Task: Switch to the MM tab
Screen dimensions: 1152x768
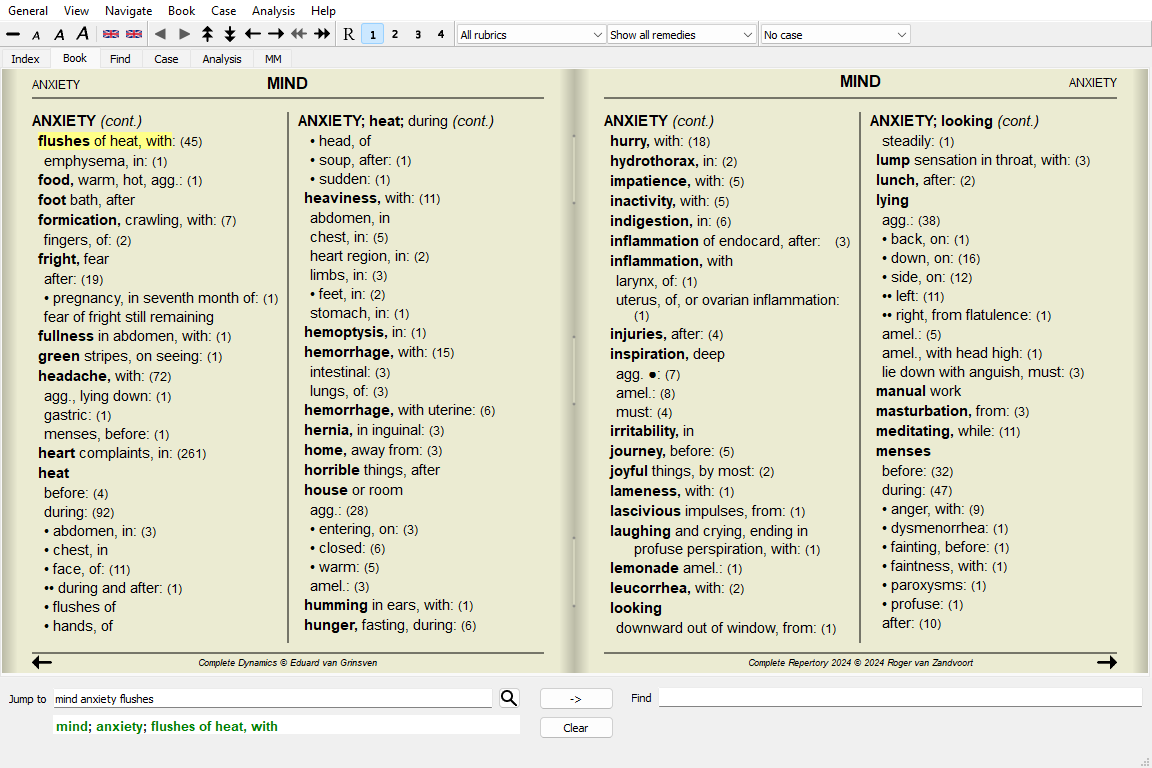Action: [x=273, y=59]
